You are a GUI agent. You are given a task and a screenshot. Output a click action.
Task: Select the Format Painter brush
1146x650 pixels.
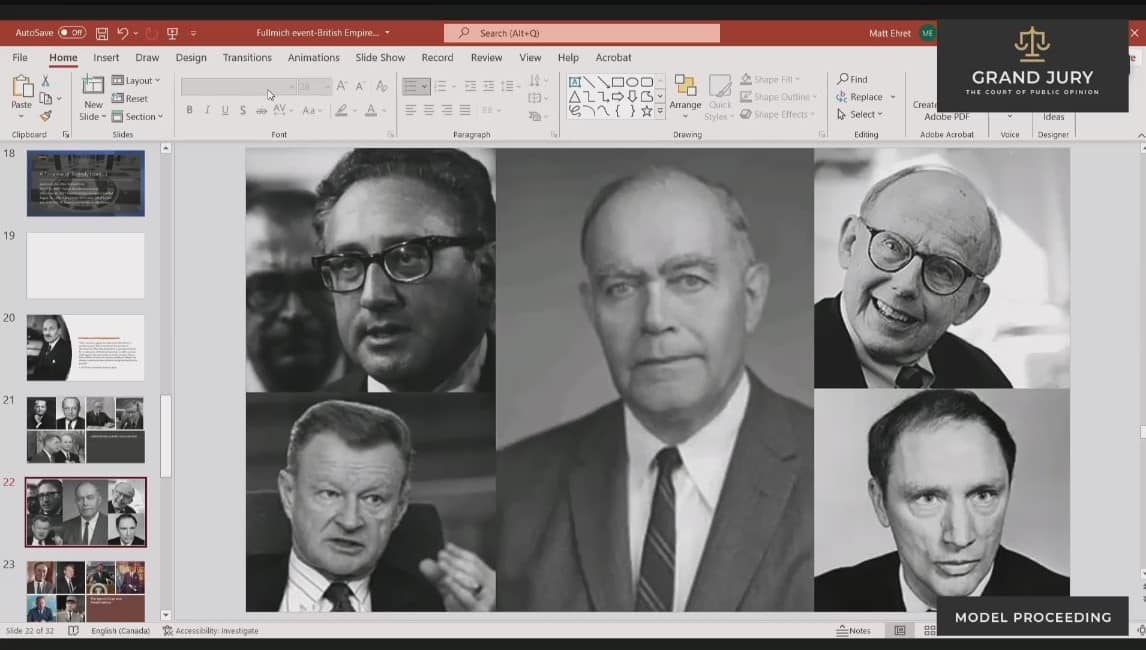pyautogui.click(x=46, y=116)
